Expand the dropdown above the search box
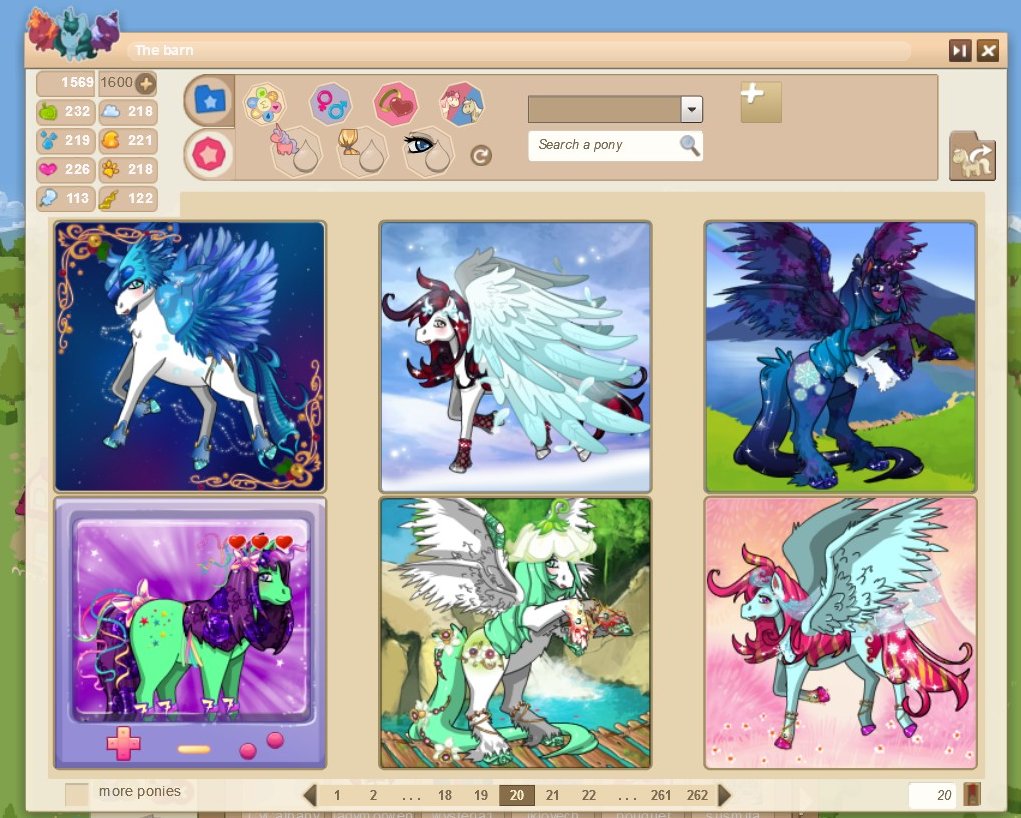Viewport: 1021px width, 818px height. [x=691, y=109]
